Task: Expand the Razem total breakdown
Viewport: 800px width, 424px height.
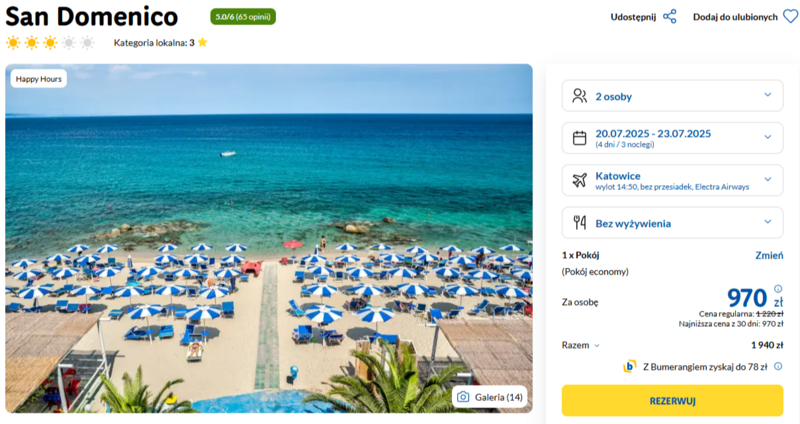Action: coord(581,345)
